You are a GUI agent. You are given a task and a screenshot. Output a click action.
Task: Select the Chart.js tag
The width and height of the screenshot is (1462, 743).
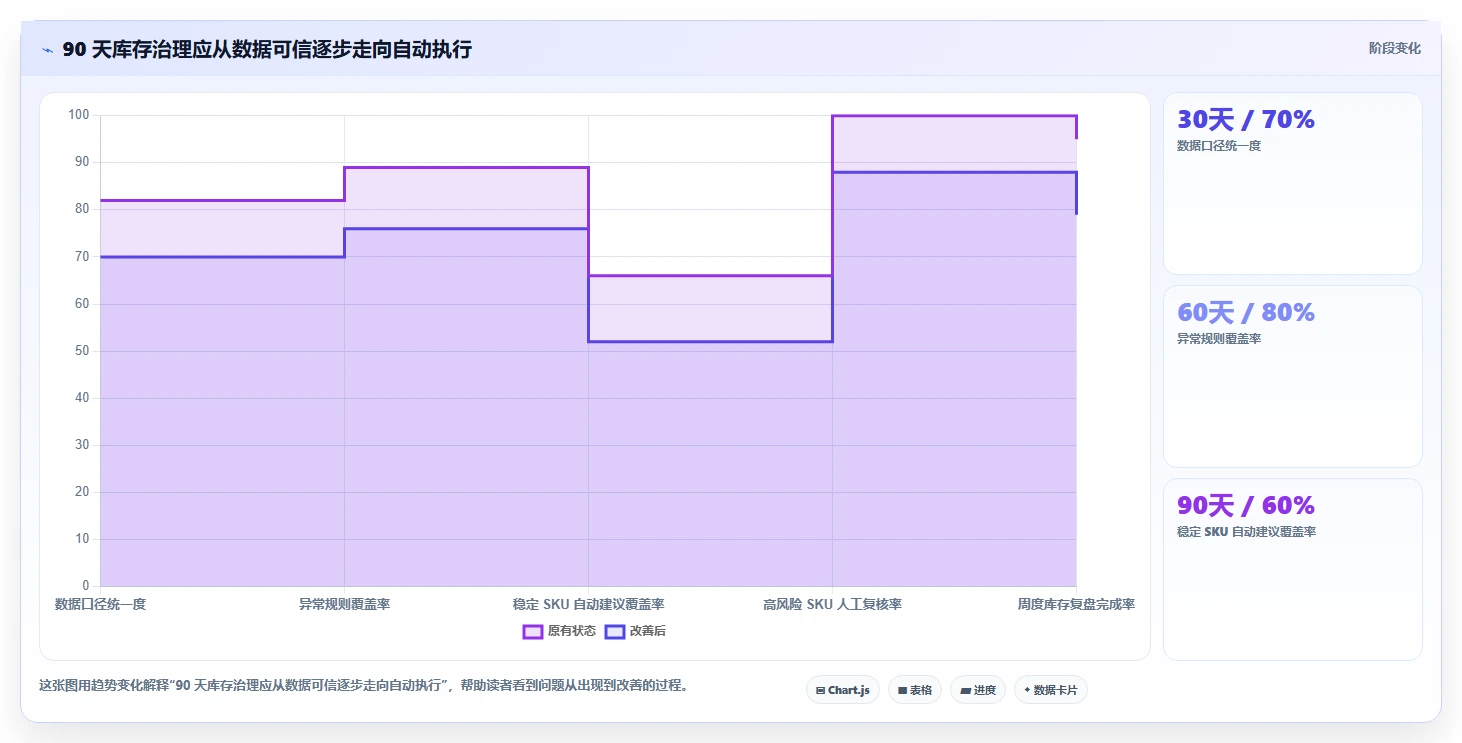[842, 690]
